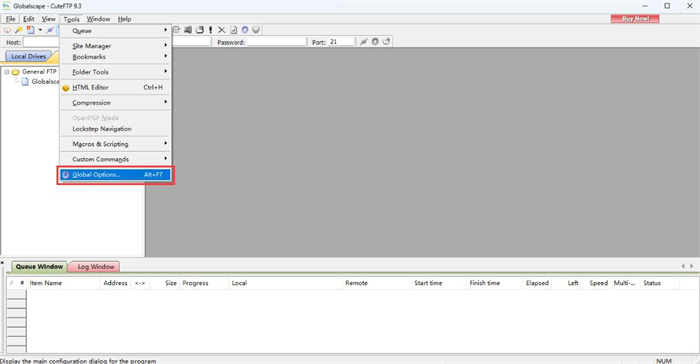Select the Local Drives tab
This screenshot has height=364, width=700.
[x=29, y=56]
